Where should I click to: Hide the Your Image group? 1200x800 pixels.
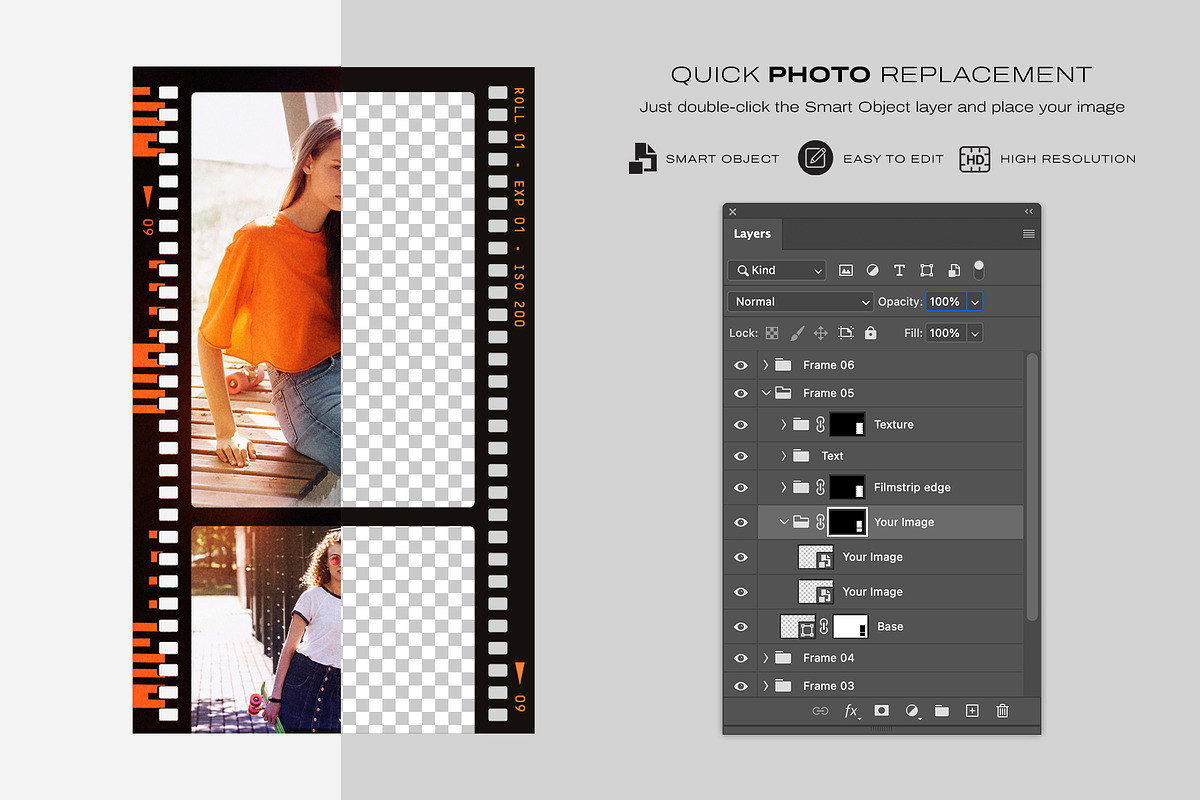tap(741, 522)
